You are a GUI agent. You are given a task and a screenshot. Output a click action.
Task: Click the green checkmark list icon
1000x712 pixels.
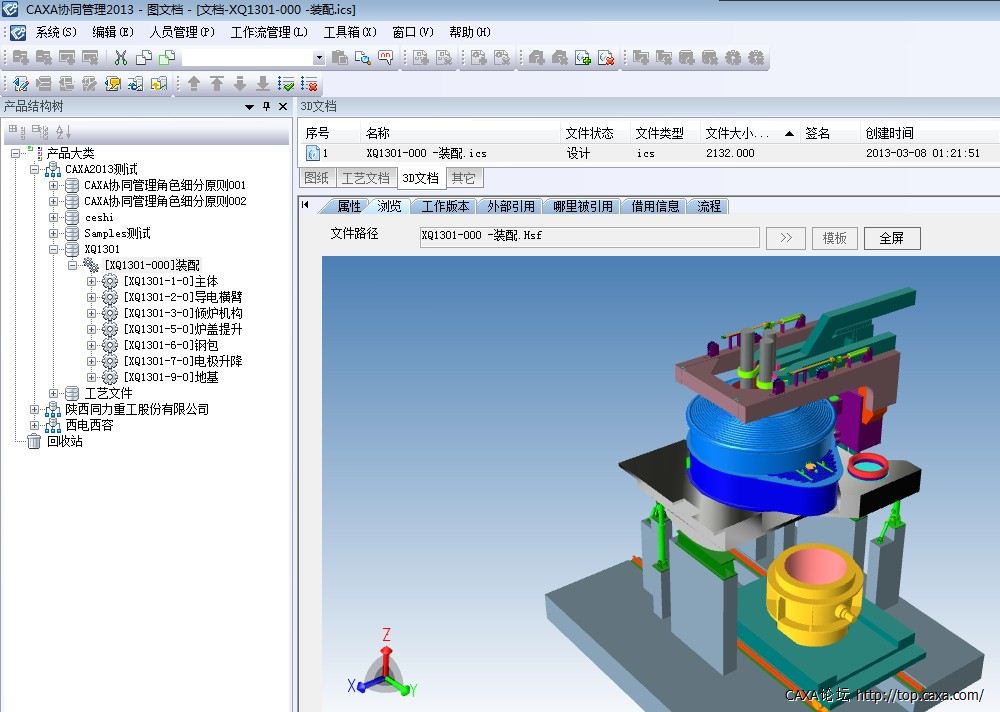[286, 84]
